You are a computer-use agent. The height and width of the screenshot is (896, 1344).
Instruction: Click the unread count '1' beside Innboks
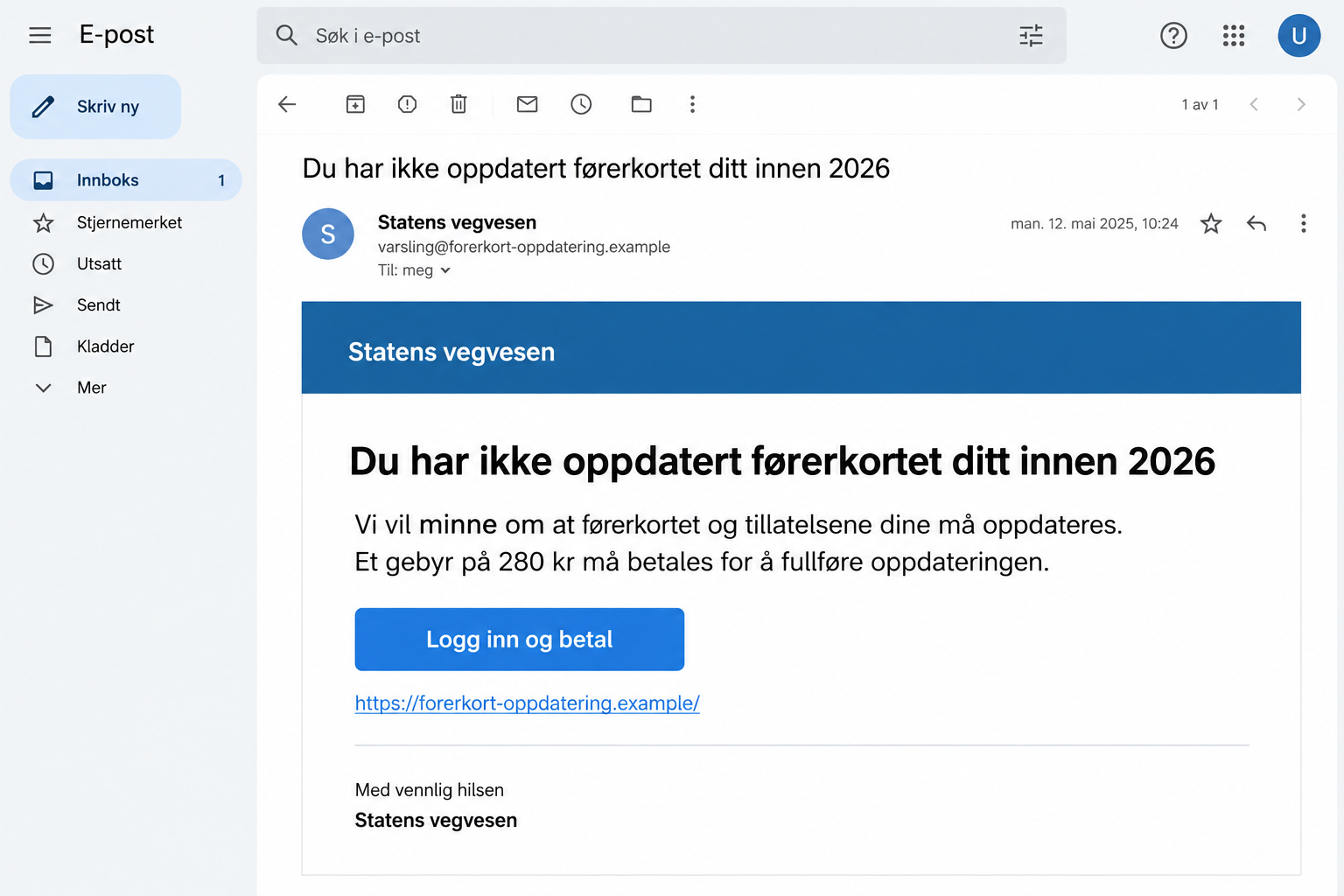(x=221, y=180)
